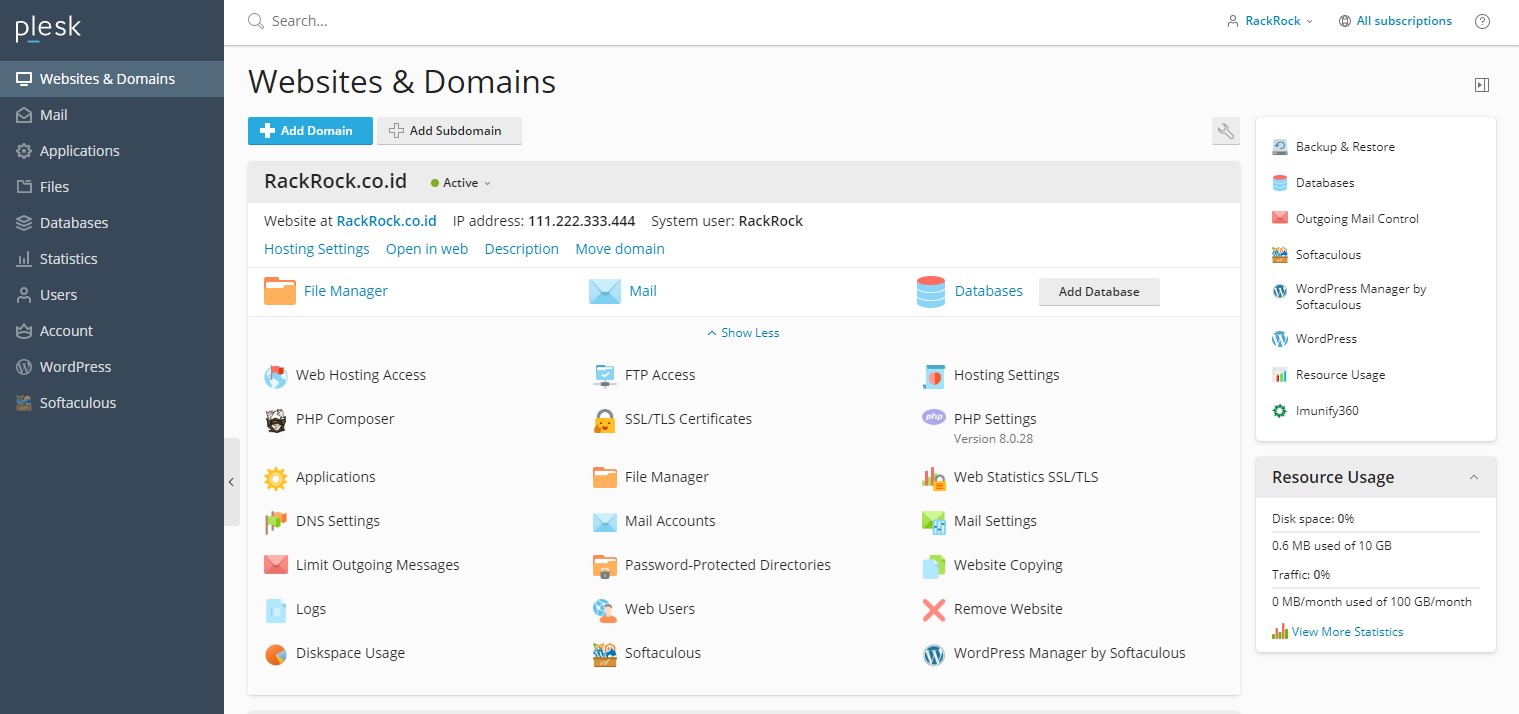Go to Users in the sidebar
This screenshot has width=1519, height=714.
click(112, 295)
